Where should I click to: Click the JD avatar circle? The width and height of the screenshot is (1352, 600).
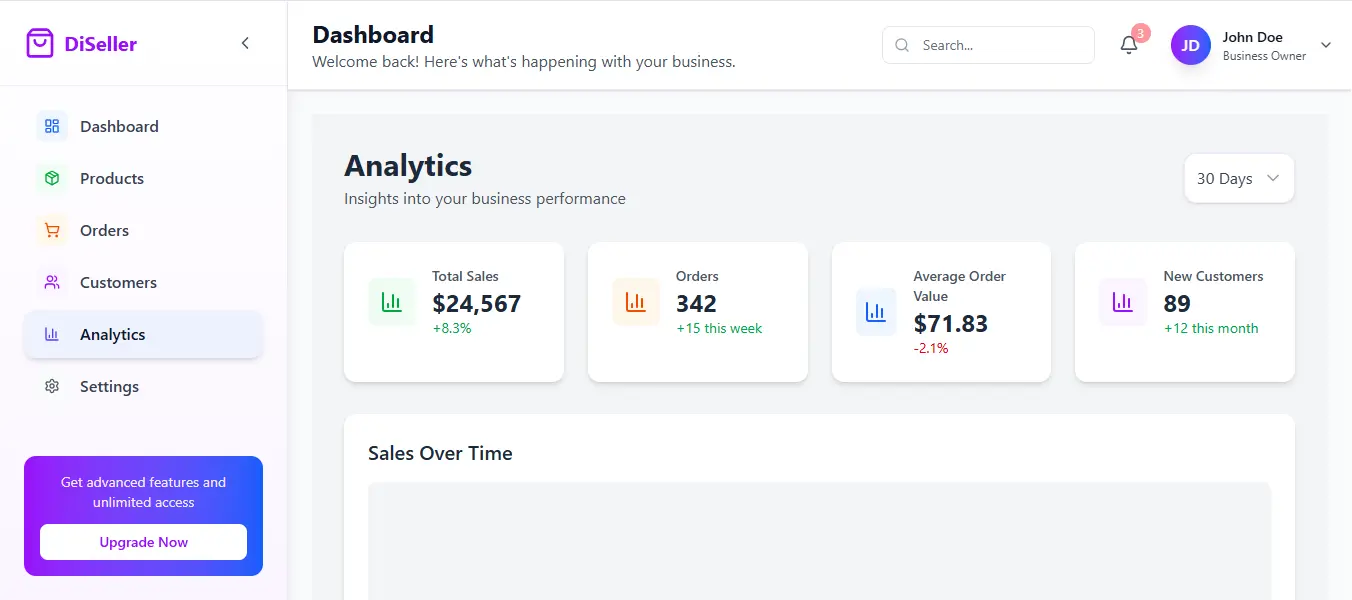[1190, 45]
